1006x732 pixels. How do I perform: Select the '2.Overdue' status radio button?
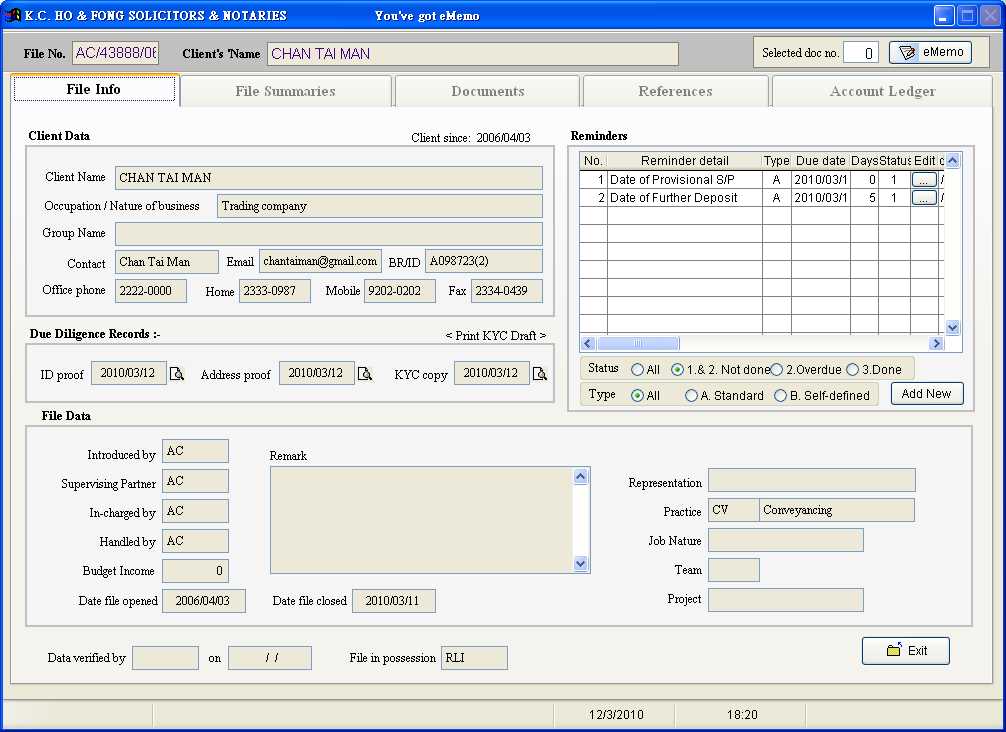777,370
